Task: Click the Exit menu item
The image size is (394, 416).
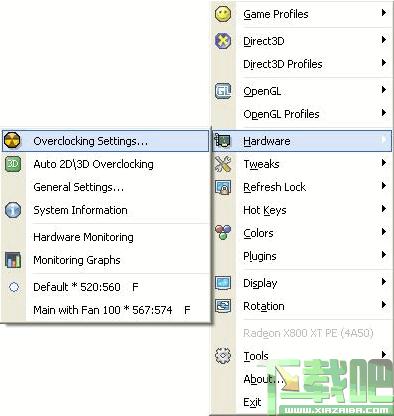Action: pos(302,402)
